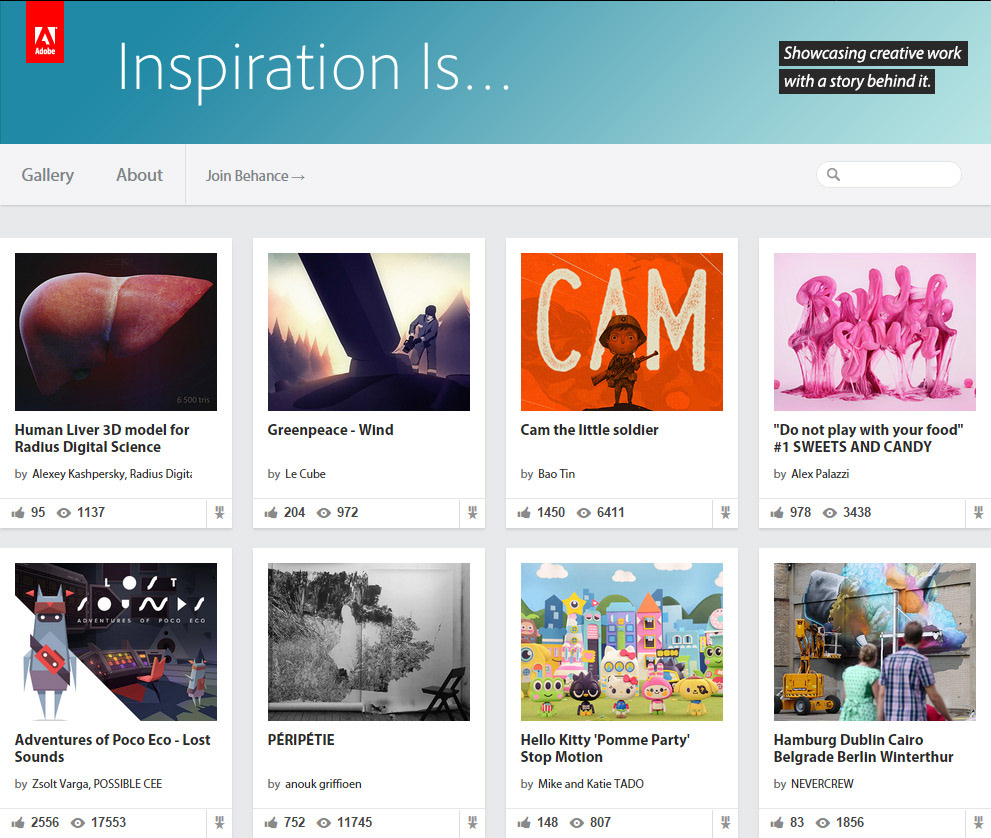This screenshot has width=991, height=838.
Task: Click thumbs-up icon on Hello Kitty card
Action: (523, 822)
